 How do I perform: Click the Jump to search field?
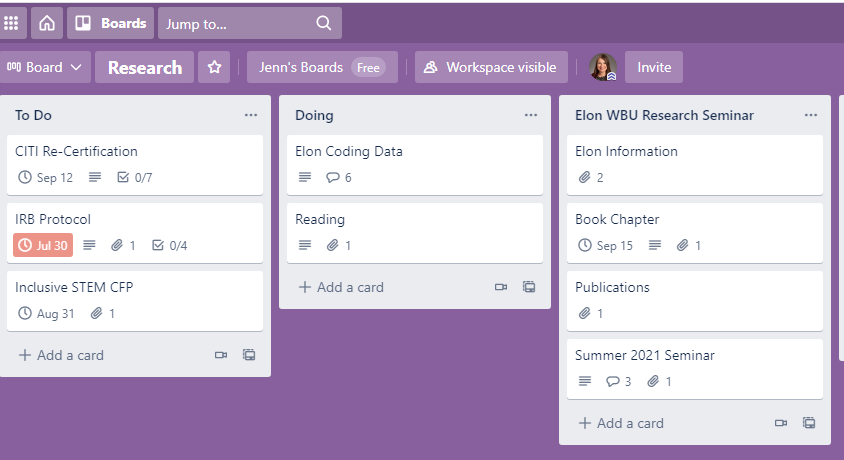pos(250,23)
